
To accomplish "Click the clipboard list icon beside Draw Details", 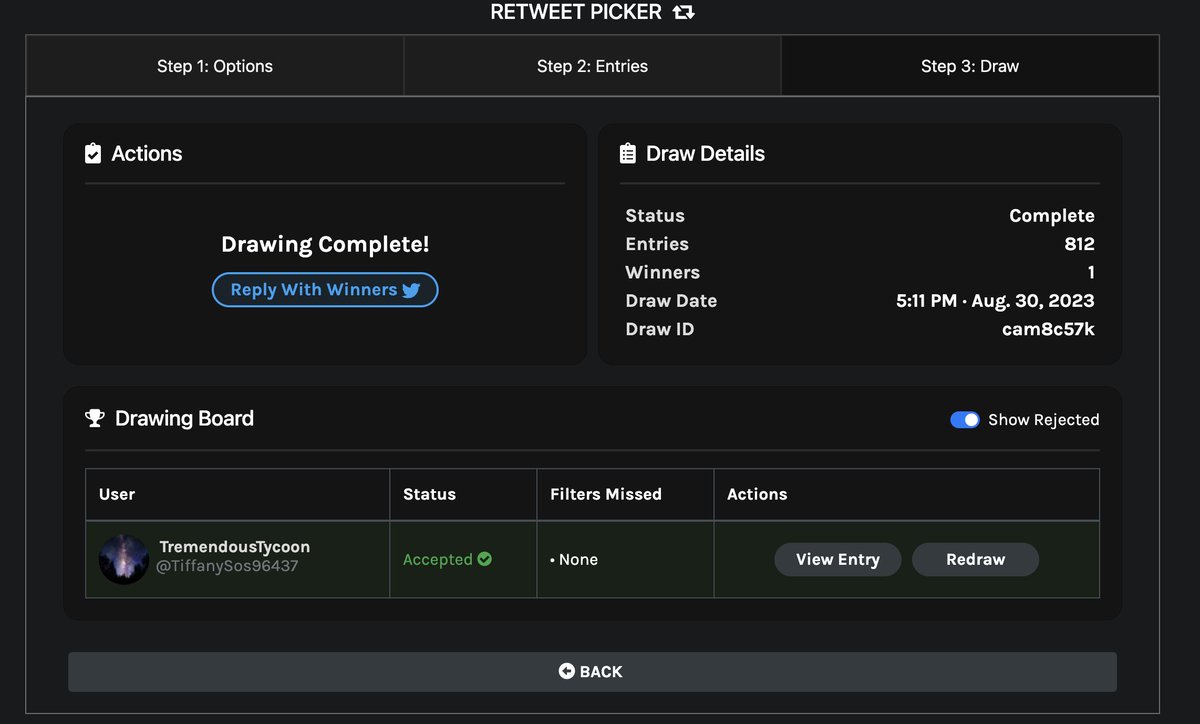I will 628,154.
